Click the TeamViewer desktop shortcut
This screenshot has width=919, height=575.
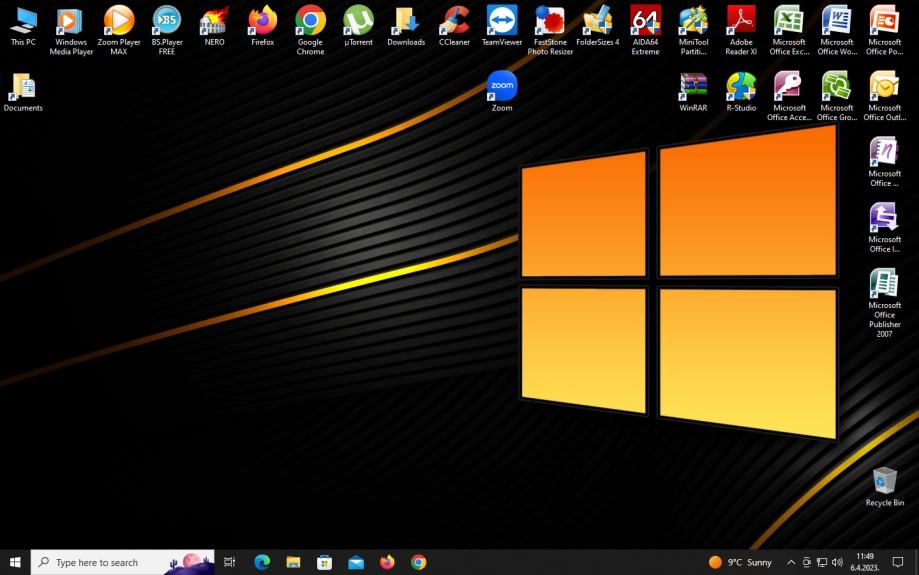(x=502, y=22)
